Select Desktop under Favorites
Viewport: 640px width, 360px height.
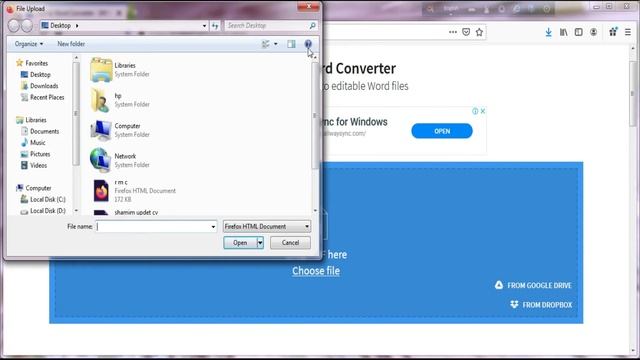36,75
